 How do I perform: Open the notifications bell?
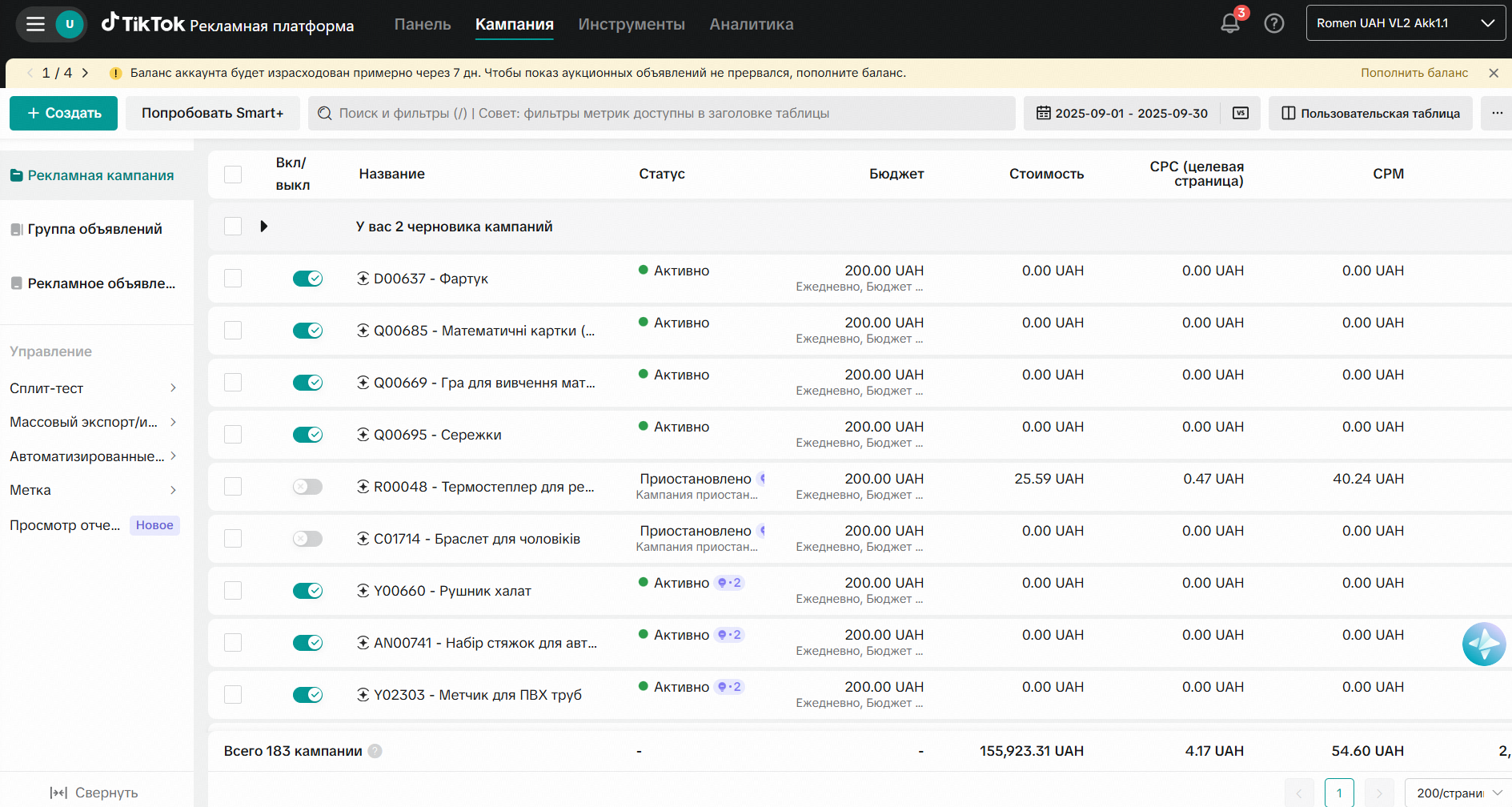[x=1229, y=24]
